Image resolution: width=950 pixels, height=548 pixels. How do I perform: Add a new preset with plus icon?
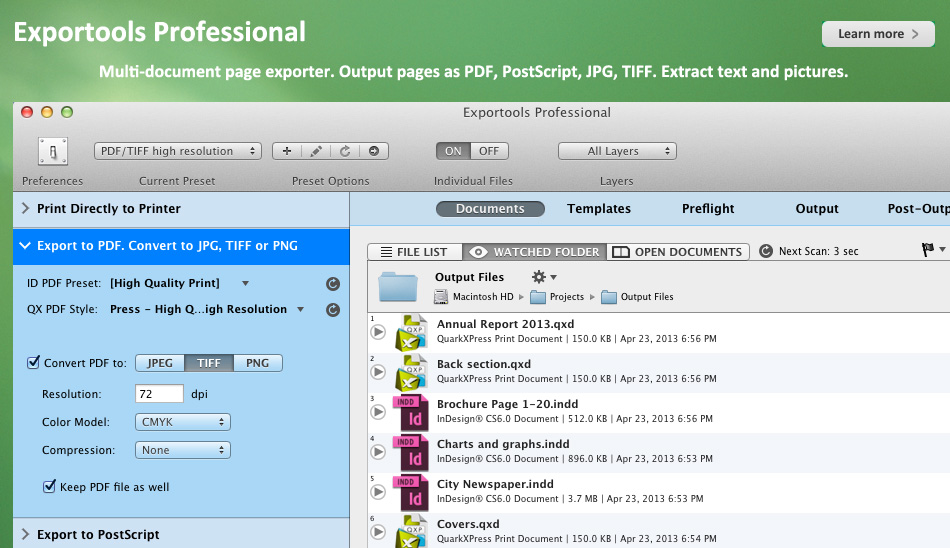point(287,151)
